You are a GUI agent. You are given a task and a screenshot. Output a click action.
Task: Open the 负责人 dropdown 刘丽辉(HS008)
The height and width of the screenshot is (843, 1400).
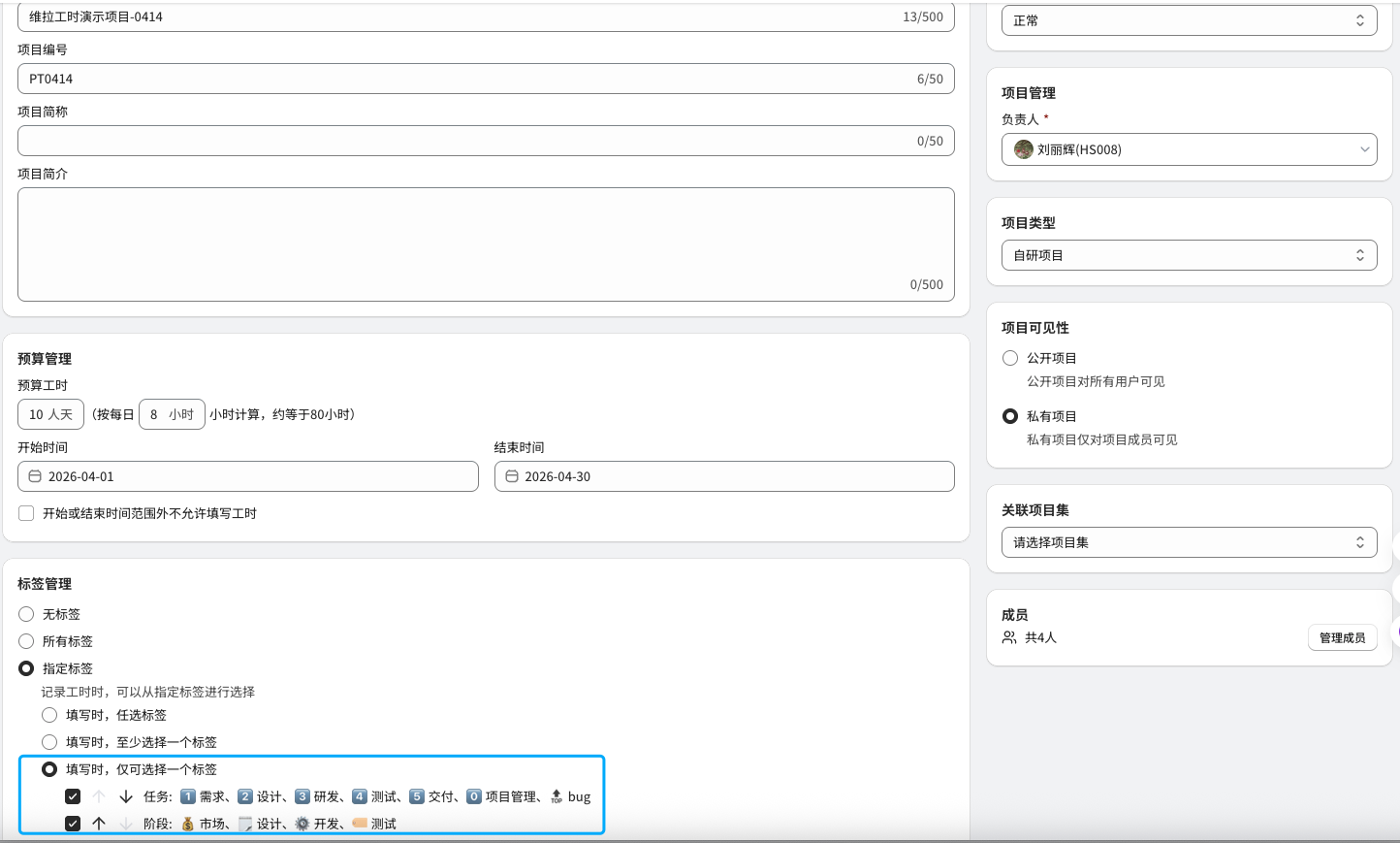coord(1190,149)
